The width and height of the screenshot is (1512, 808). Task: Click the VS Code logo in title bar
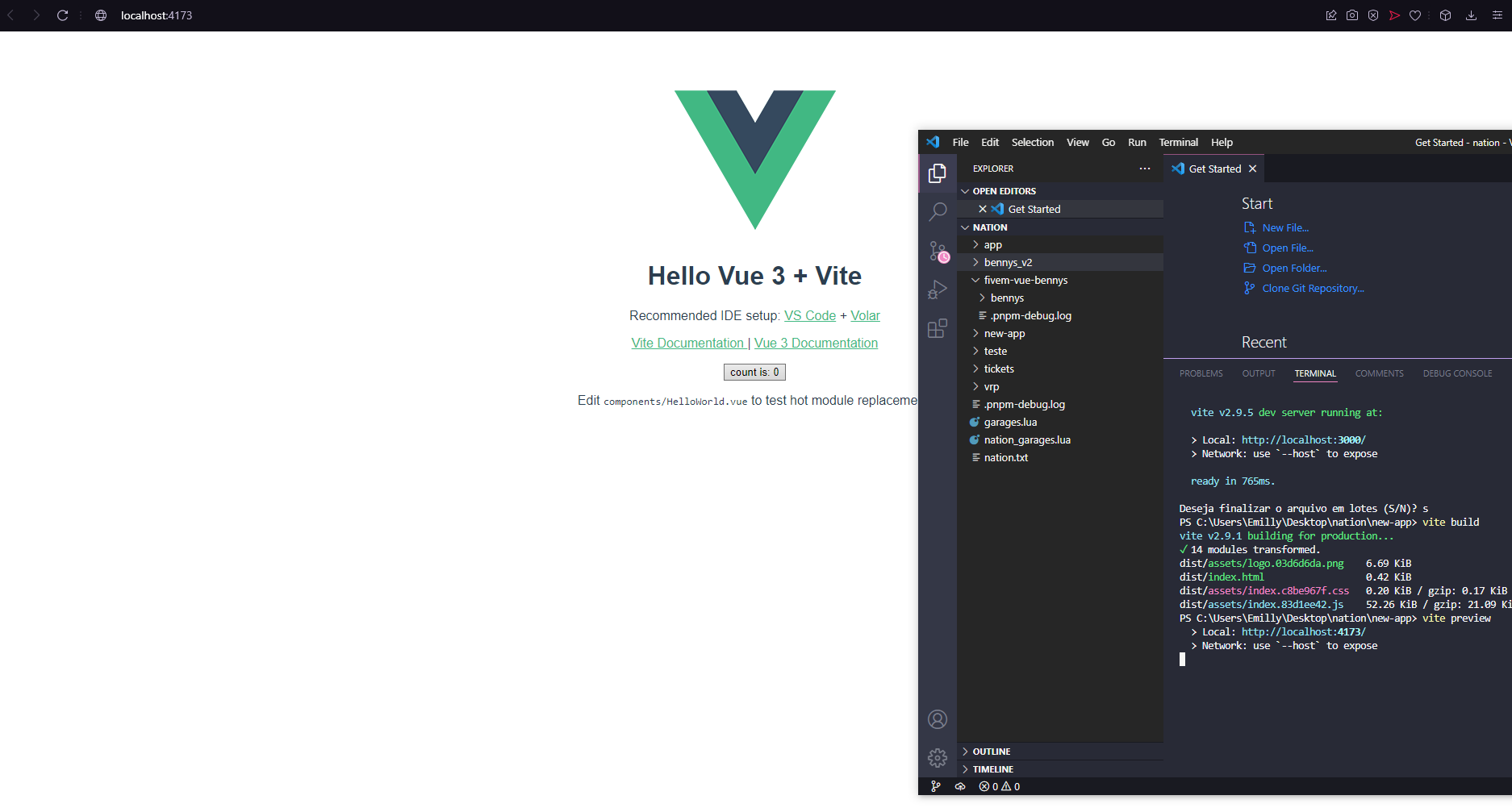coord(934,142)
